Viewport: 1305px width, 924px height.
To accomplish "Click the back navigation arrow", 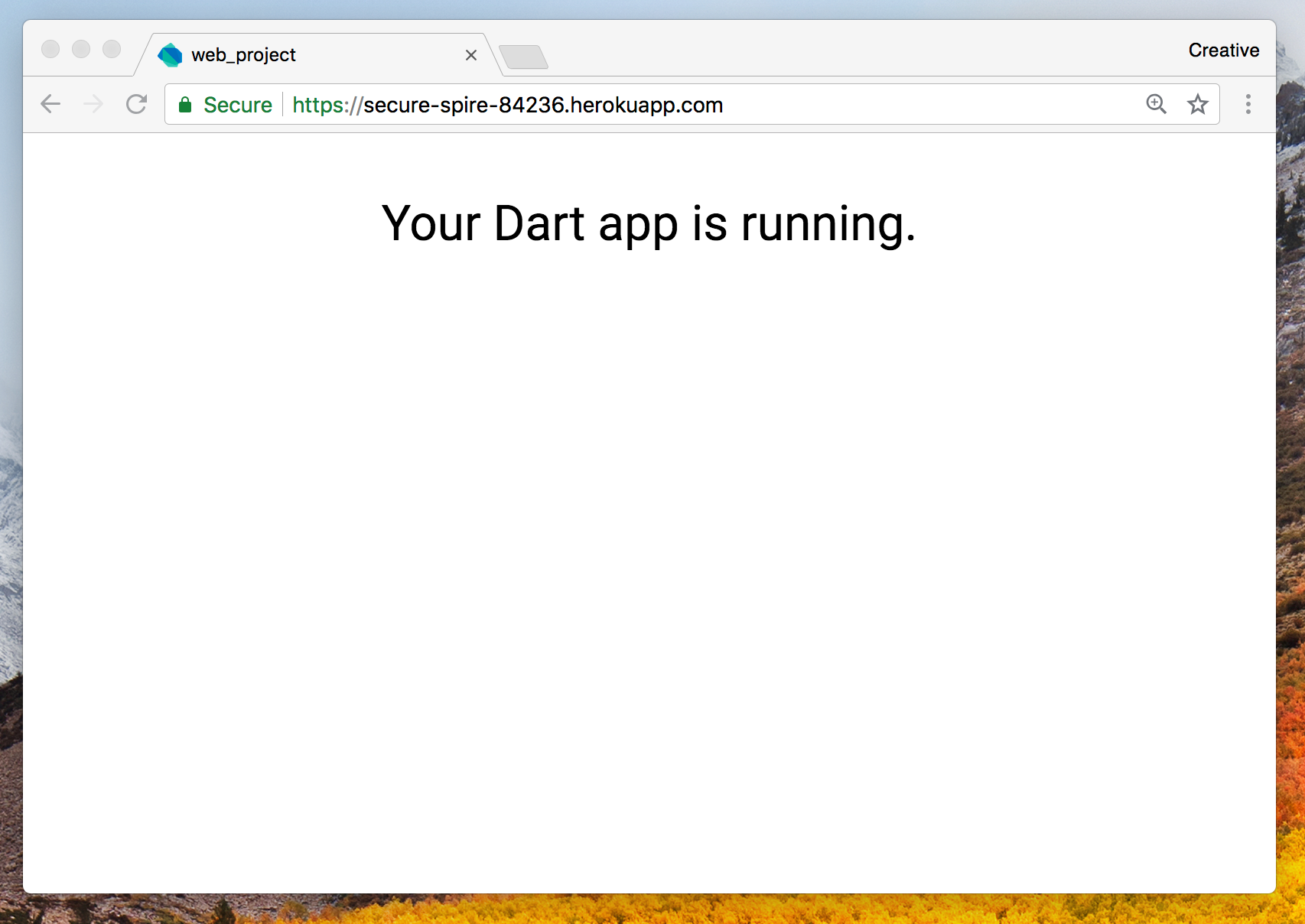I will [x=50, y=104].
